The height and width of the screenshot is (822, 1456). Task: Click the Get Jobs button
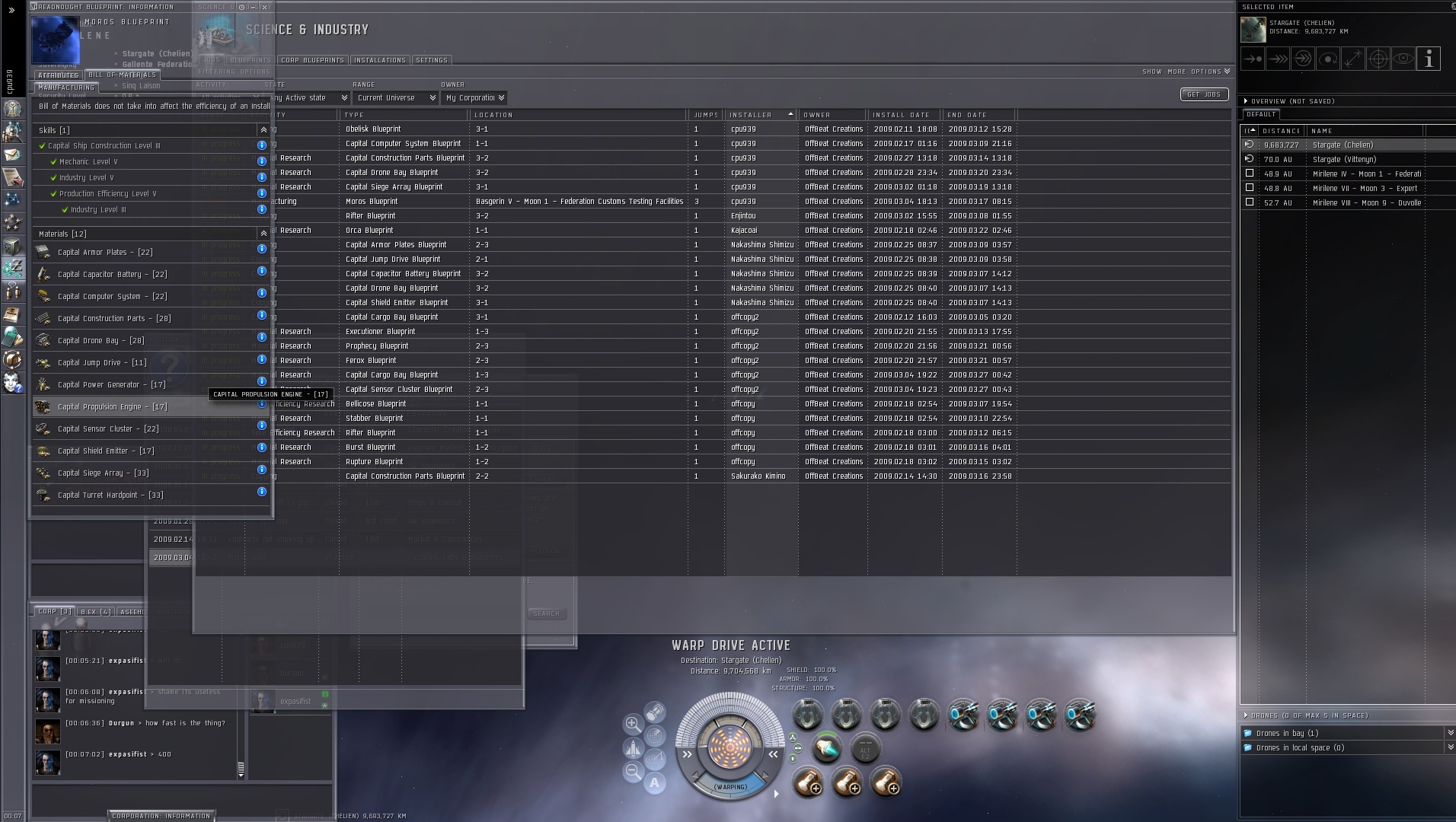(x=1204, y=94)
